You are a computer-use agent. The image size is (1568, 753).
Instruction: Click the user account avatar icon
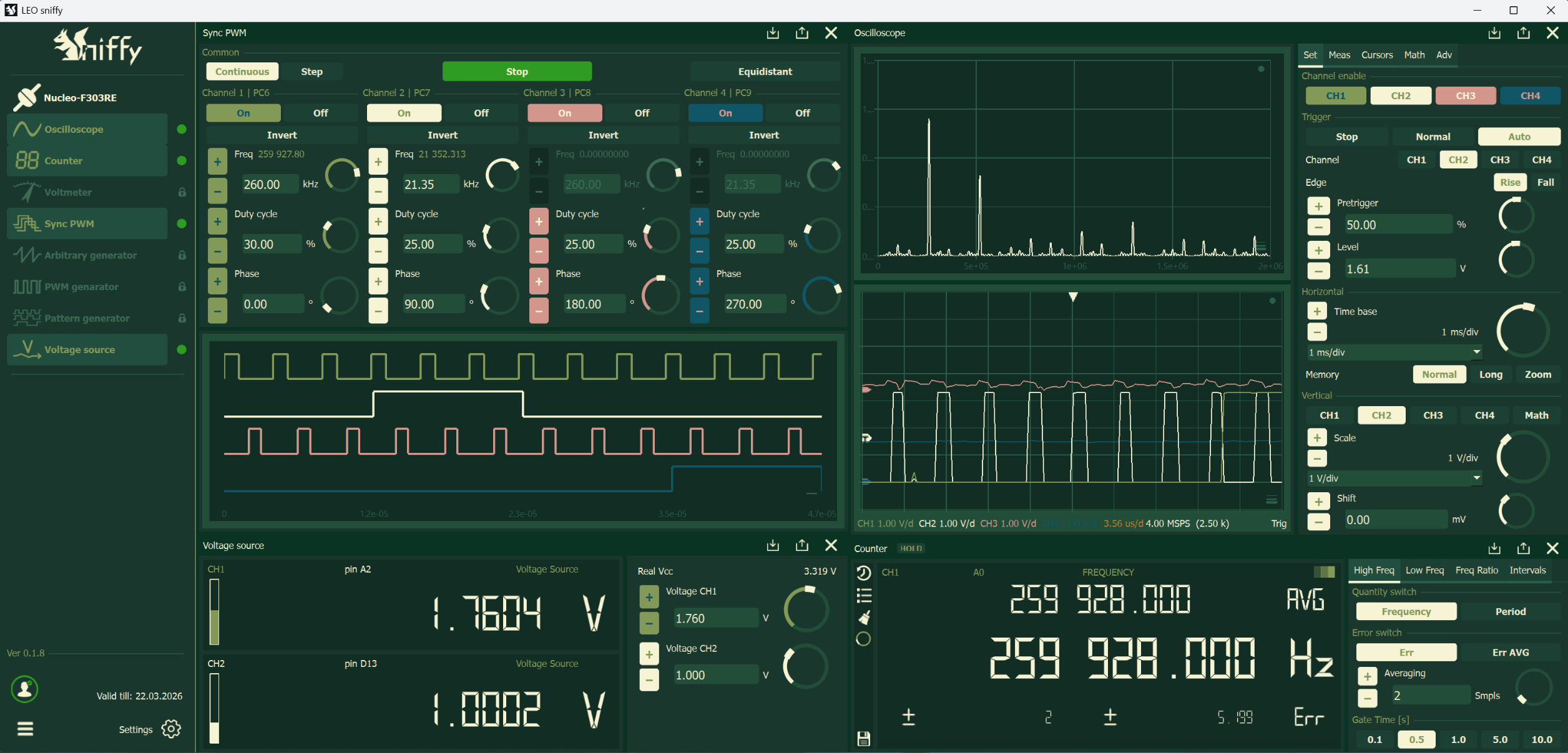[x=25, y=689]
